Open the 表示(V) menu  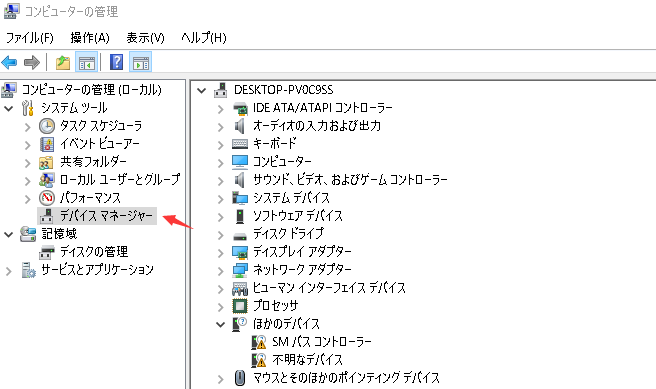click(146, 38)
